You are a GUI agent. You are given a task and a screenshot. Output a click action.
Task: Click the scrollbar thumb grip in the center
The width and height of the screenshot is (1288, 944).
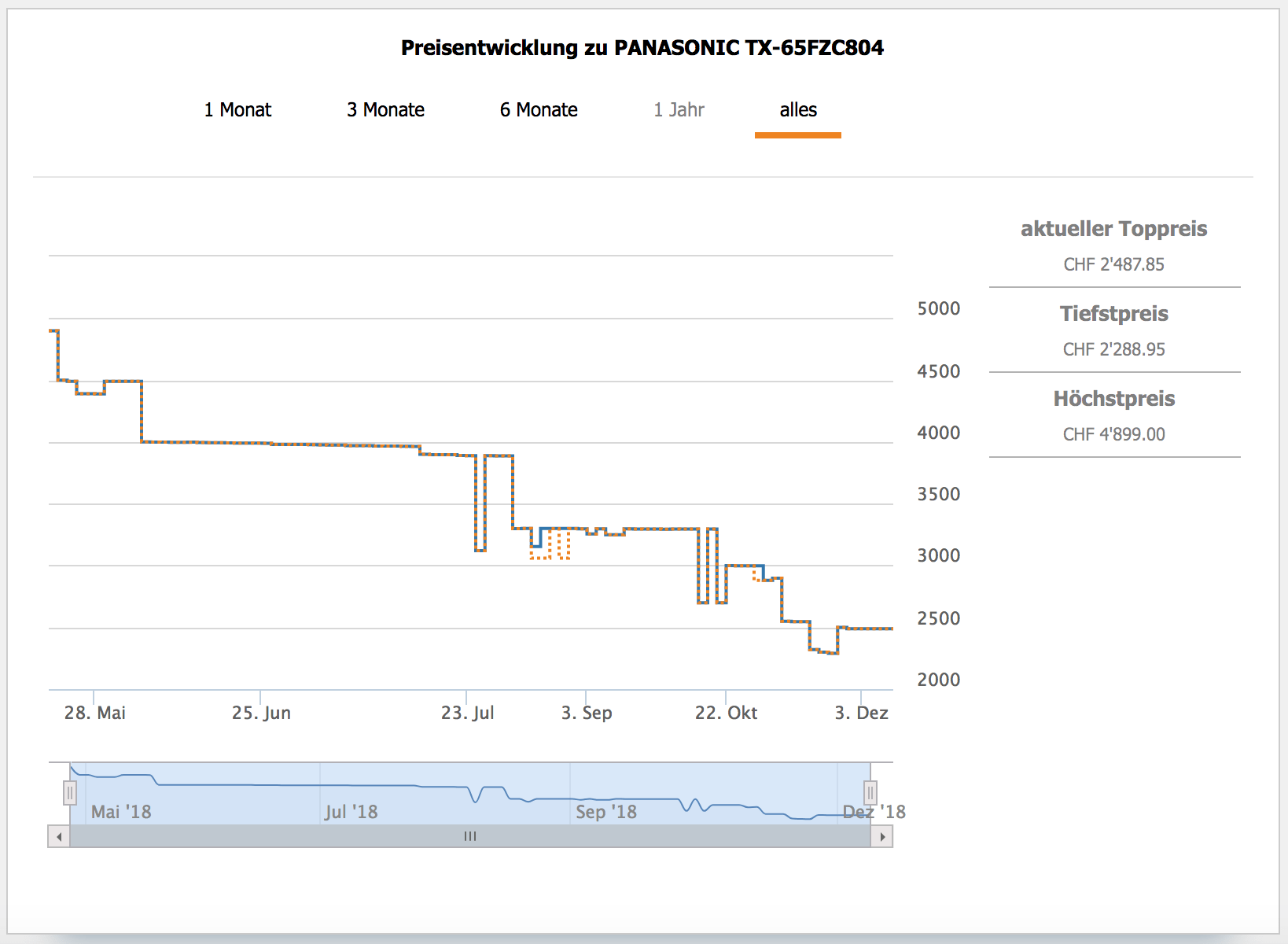[x=470, y=836]
